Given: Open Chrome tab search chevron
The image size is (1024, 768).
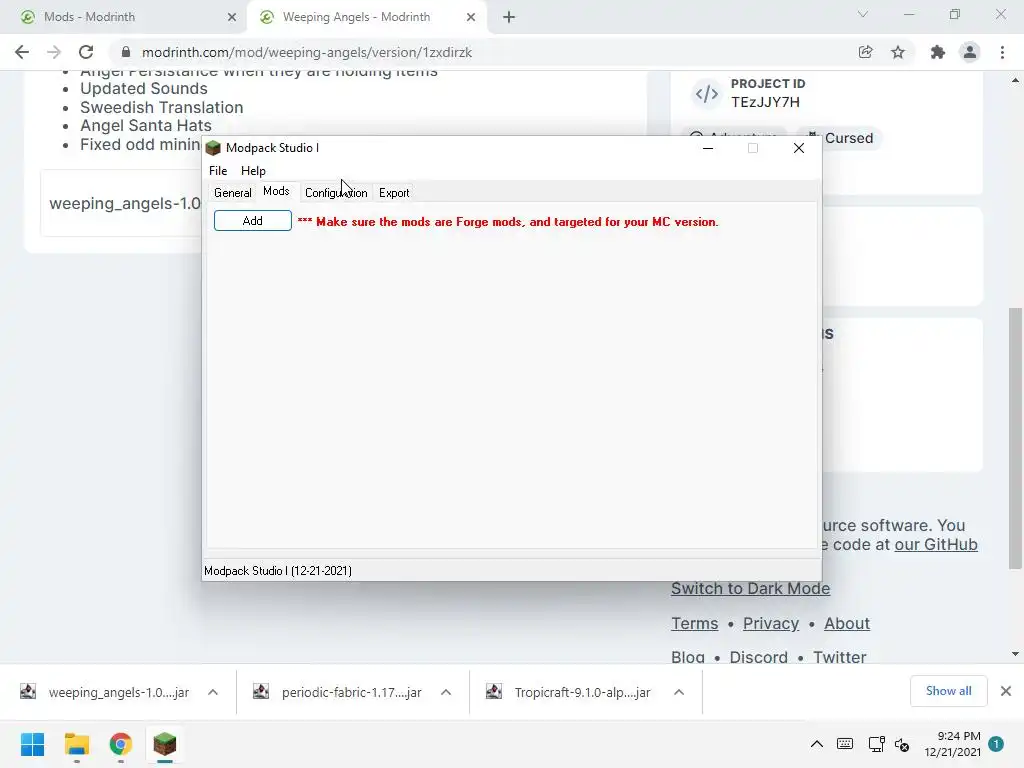Looking at the screenshot, I should (x=863, y=14).
